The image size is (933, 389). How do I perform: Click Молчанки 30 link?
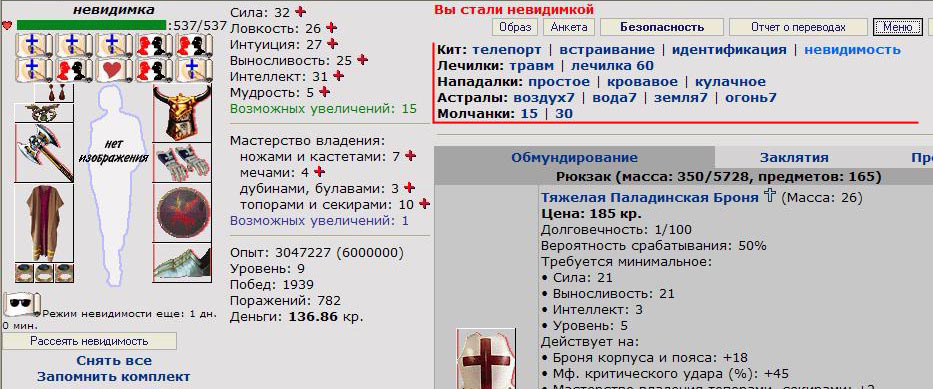(x=563, y=114)
